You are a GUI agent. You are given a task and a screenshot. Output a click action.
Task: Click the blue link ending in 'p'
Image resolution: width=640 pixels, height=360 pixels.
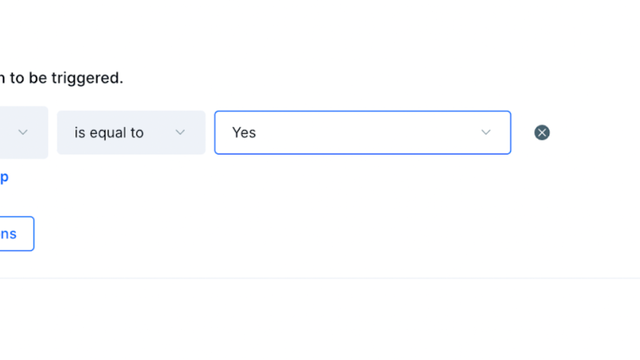[x=4, y=177]
